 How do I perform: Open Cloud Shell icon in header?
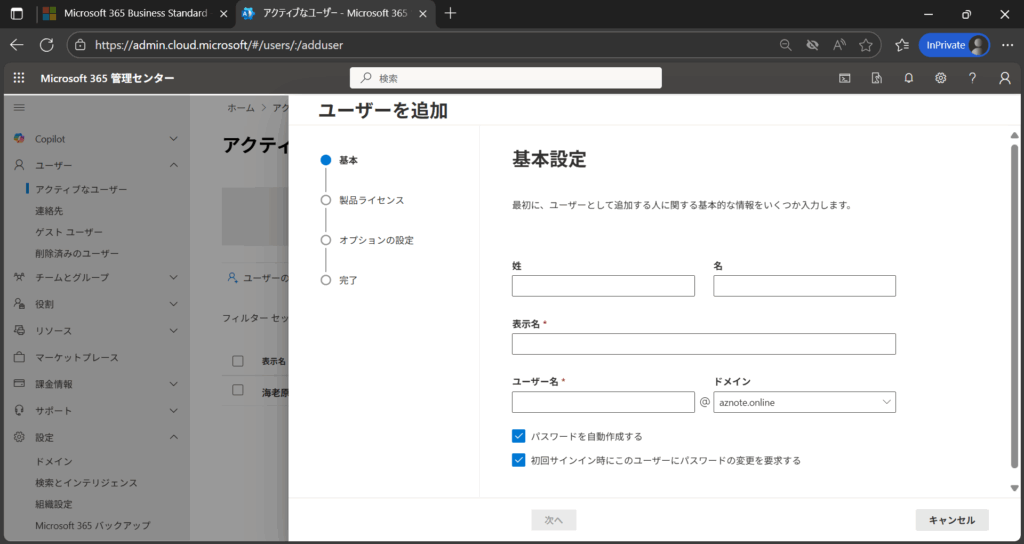click(844, 78)
